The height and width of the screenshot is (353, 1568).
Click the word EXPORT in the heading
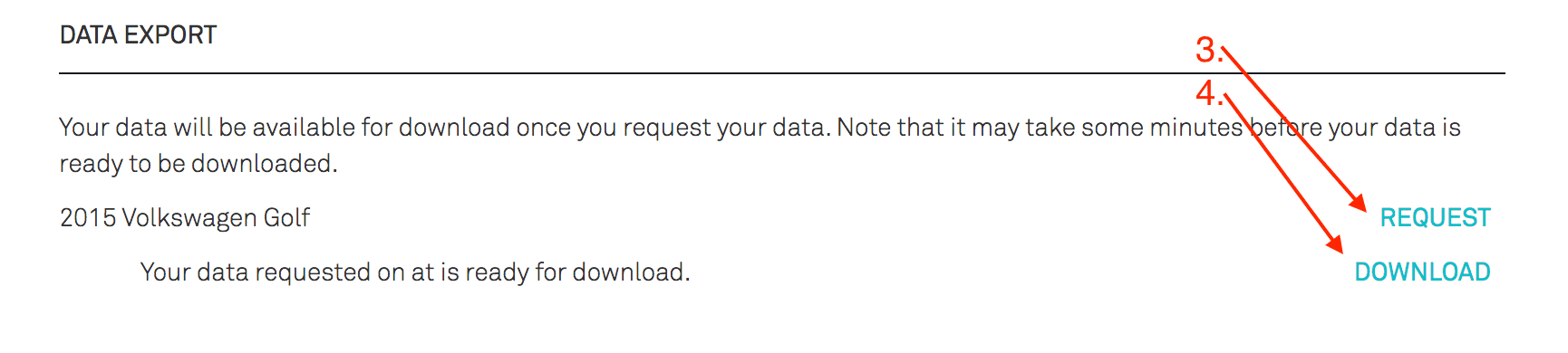pos(170,35)
